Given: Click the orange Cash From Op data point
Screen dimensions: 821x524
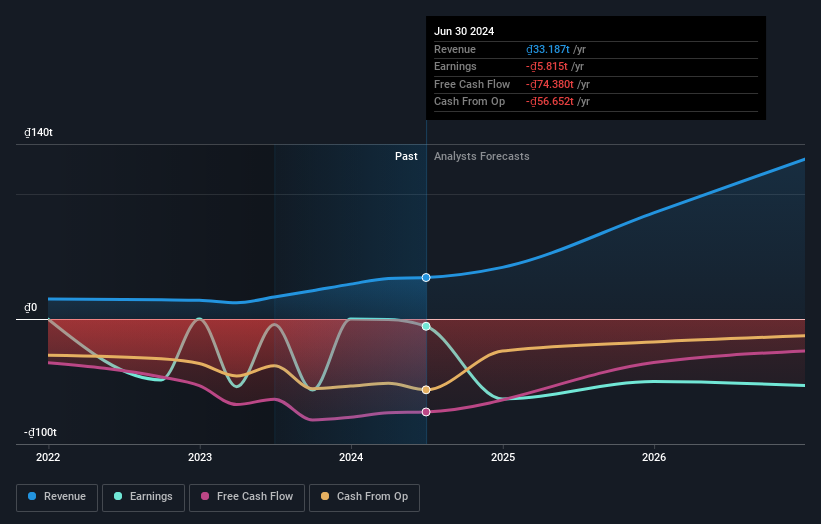Looking at the screenshot, I should click(x=426, y=390).
